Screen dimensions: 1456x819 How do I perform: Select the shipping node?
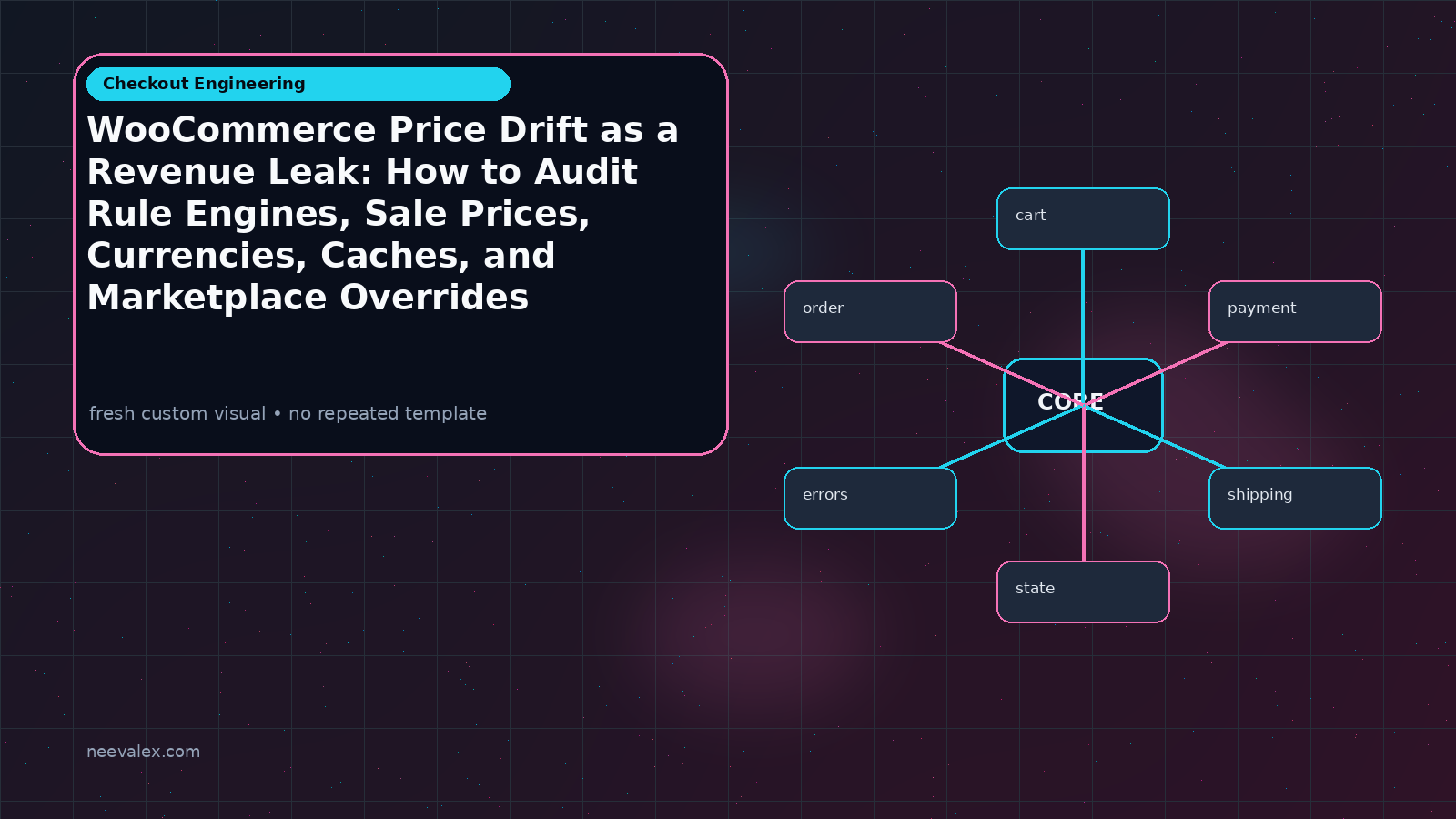[1295, 498]
